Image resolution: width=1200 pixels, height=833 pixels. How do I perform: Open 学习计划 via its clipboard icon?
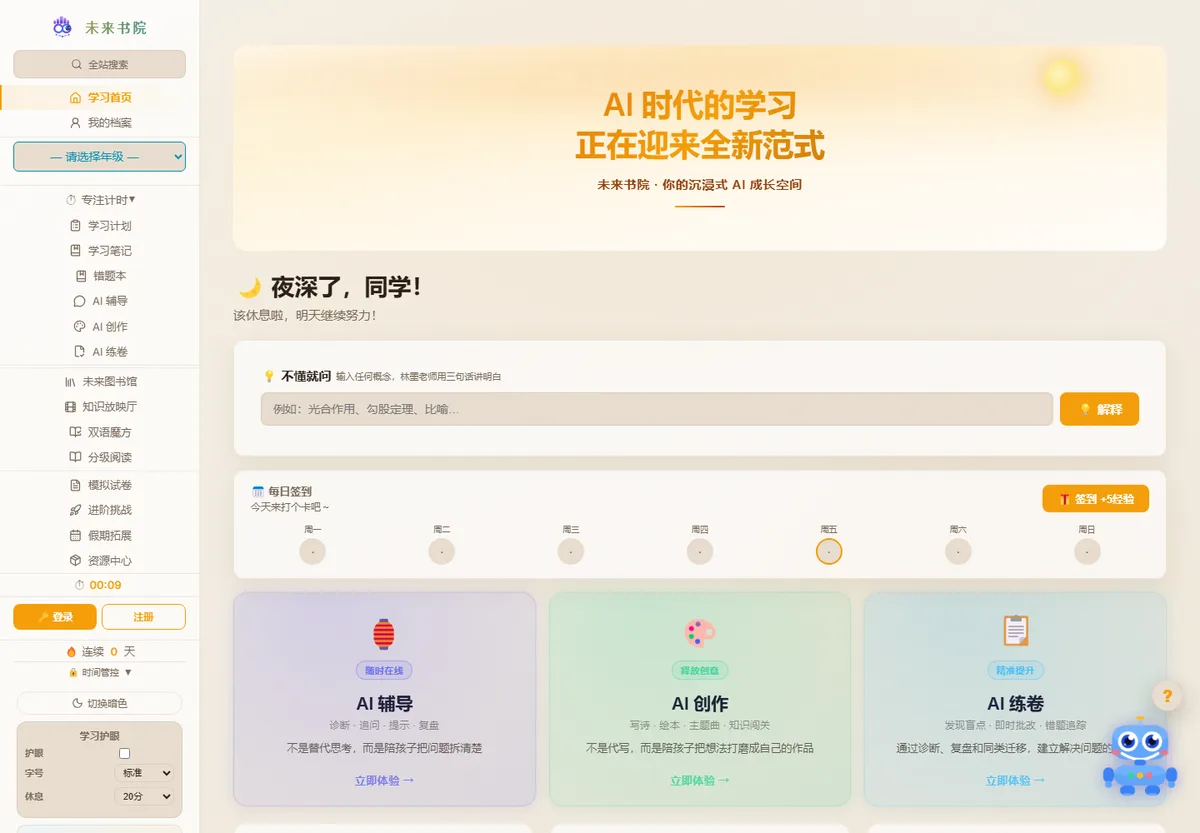[75, 226]
